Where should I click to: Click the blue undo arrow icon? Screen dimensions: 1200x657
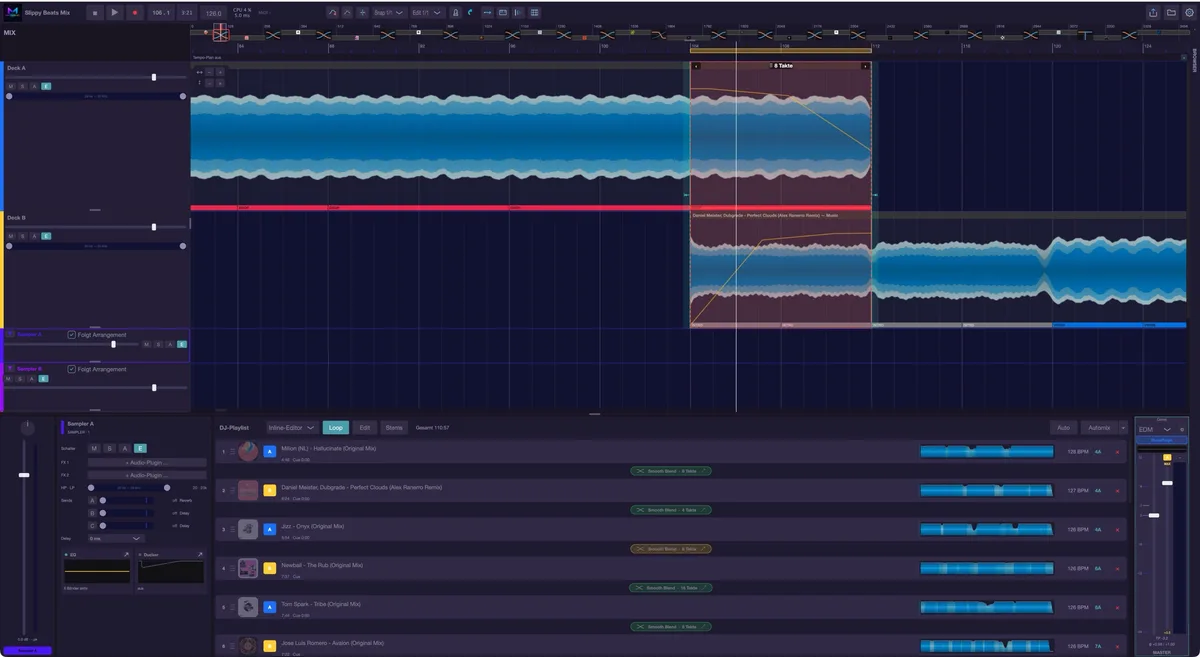[470, 12]
